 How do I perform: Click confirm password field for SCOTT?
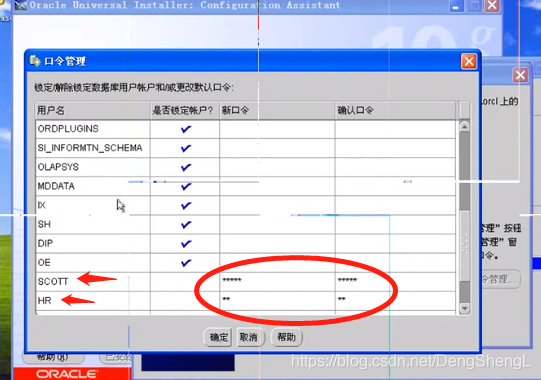(x=395, y=282)
